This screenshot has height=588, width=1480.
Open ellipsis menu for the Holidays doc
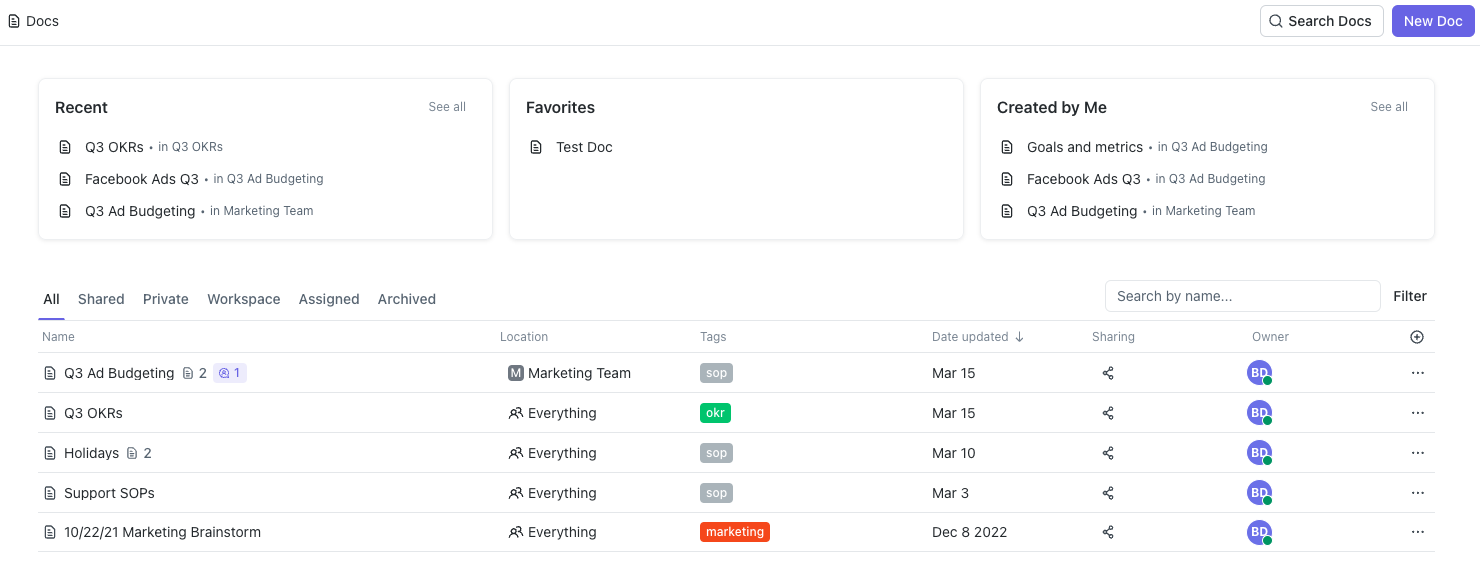(1417, 452)
